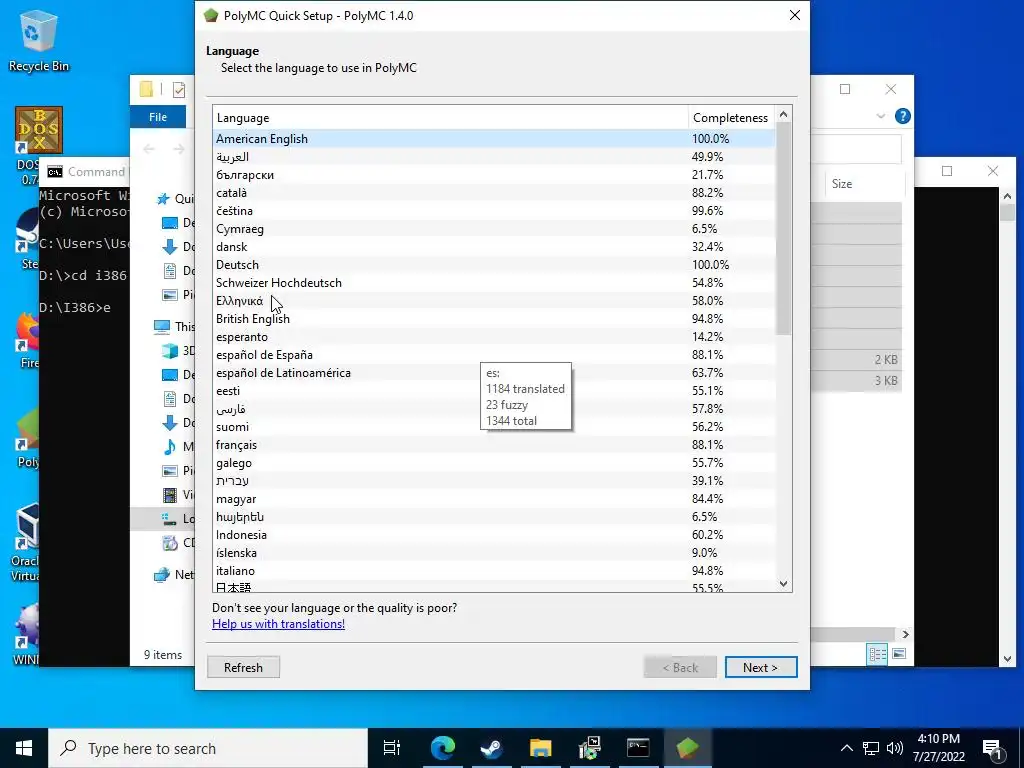Screen dimensions: 1024x768
Task: Select Schweizer Hochdeutsch language row
Action: click(x=494, y=283)
